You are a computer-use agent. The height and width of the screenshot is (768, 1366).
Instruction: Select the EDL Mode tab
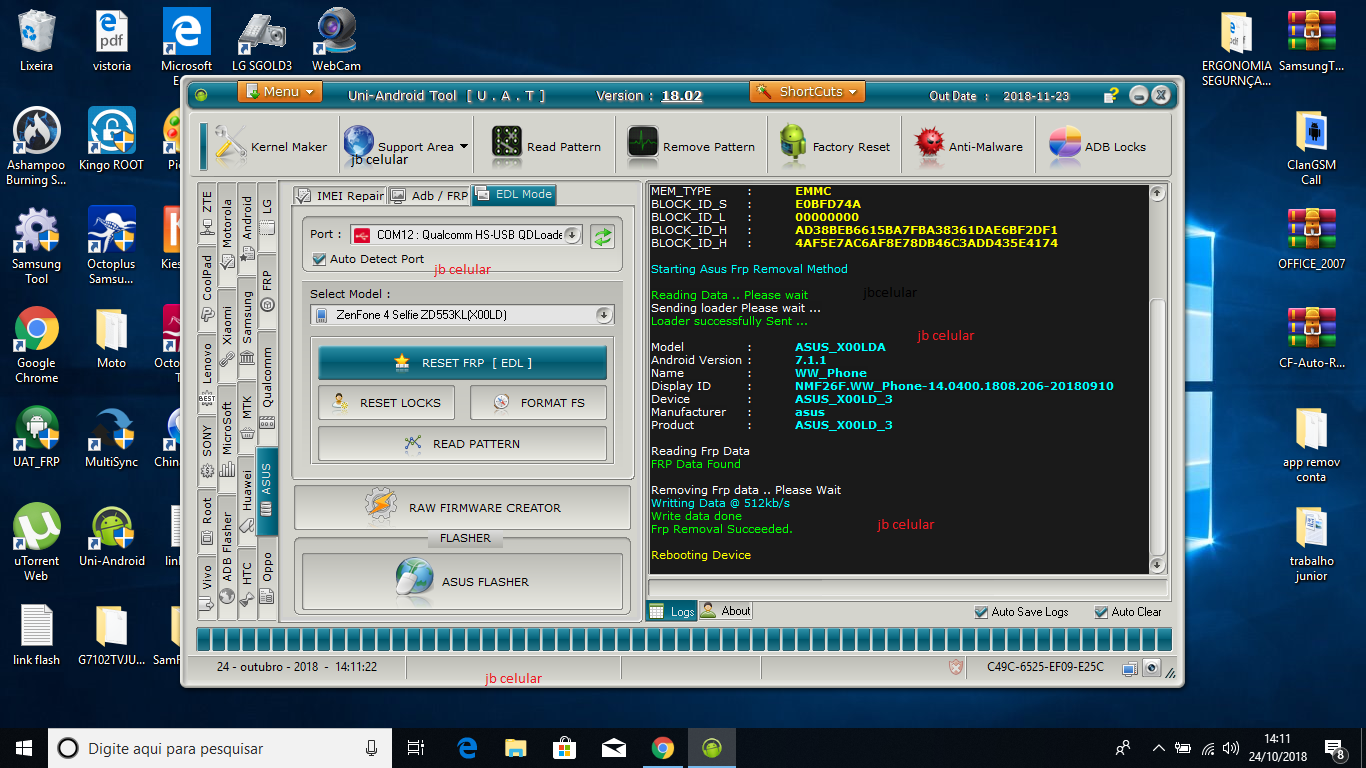point(514,195)
